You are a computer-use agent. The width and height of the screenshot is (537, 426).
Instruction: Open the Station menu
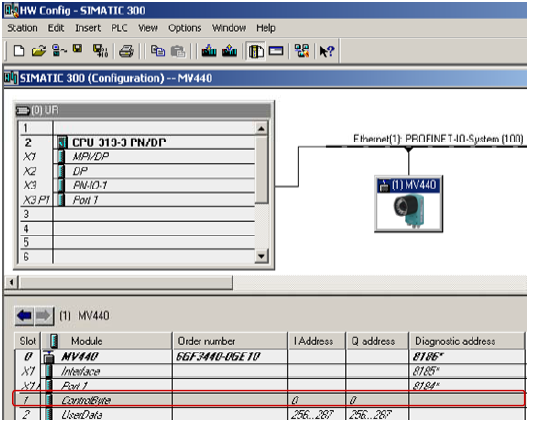pyautogui.click(x=22, y=28)
